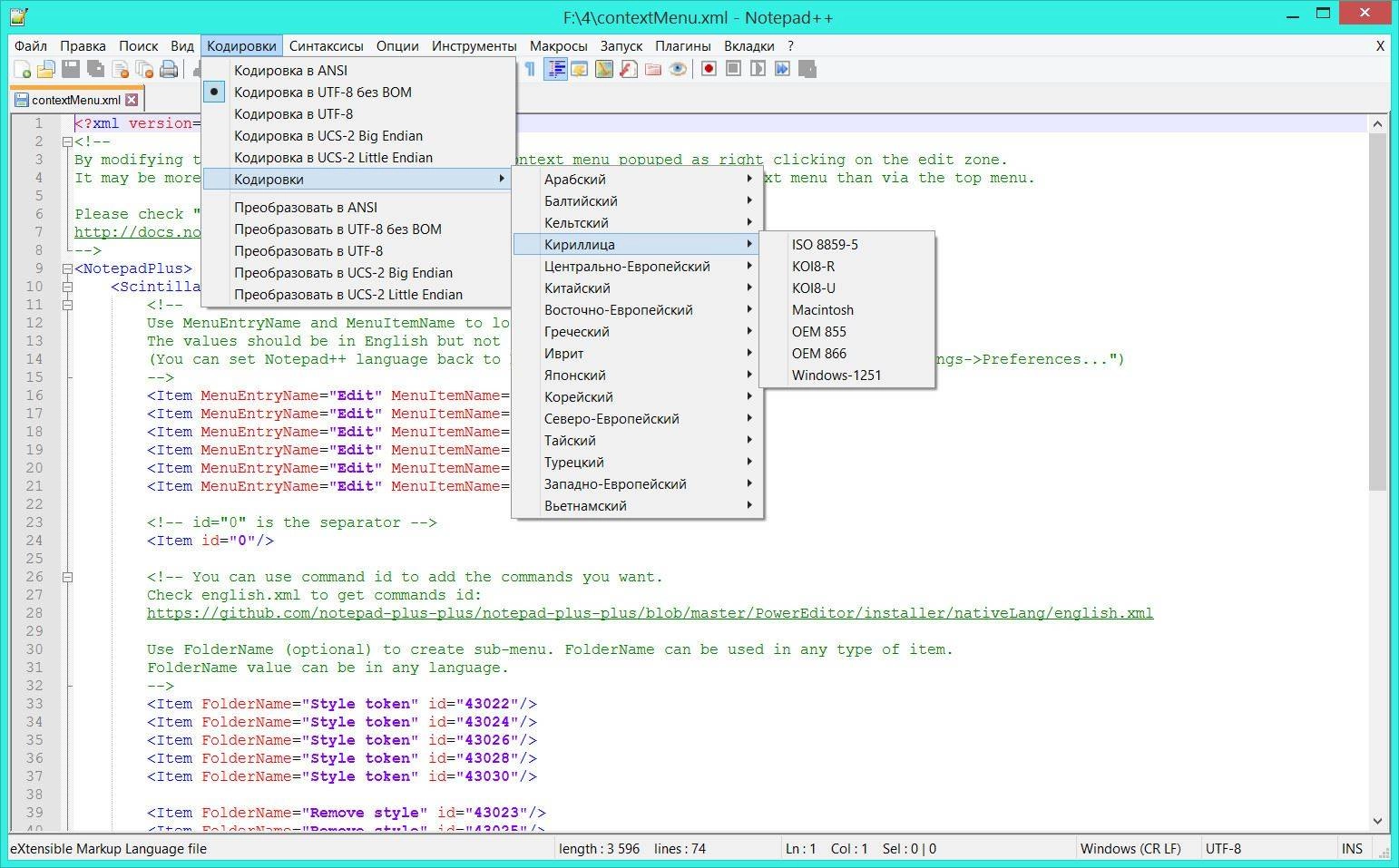
Task: Click the Save All toolbar icon
Action: (95, 69)
